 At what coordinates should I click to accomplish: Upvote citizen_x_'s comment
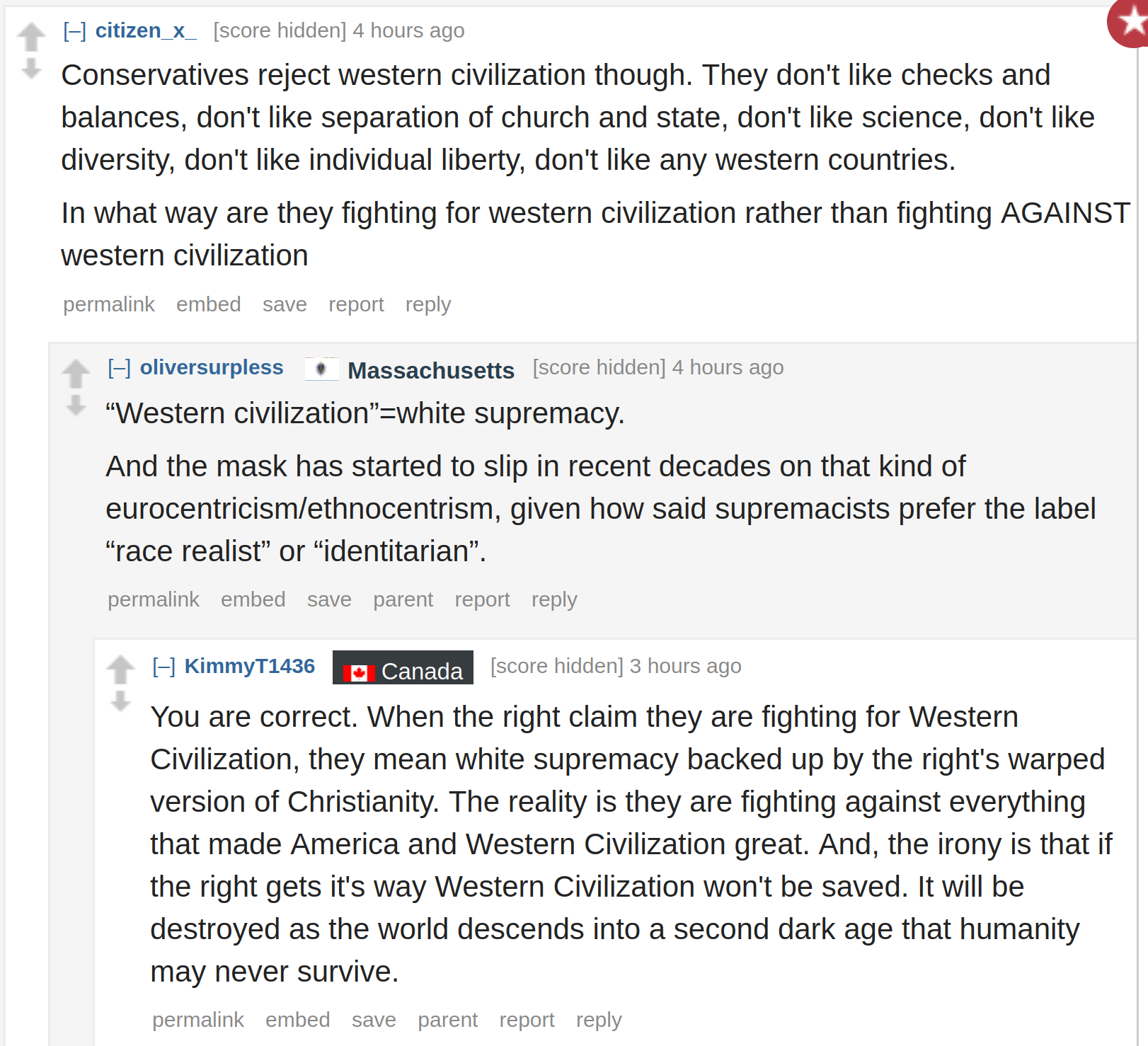pos(31,38)
